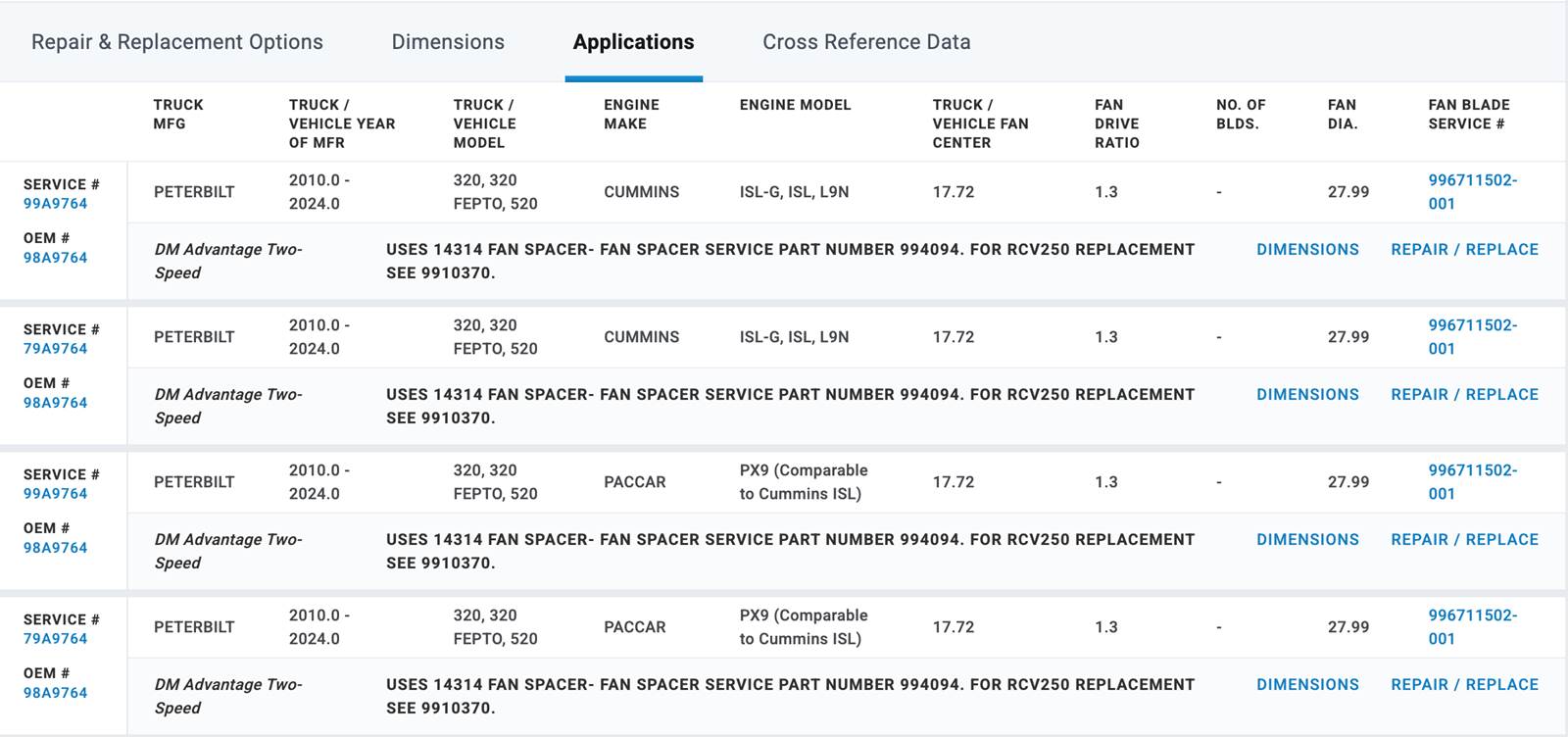This screenshot has width=1568, height=737.
Task: Open REPAIR / REPLACE for Cummins 79A9764
Action: 1464,395
